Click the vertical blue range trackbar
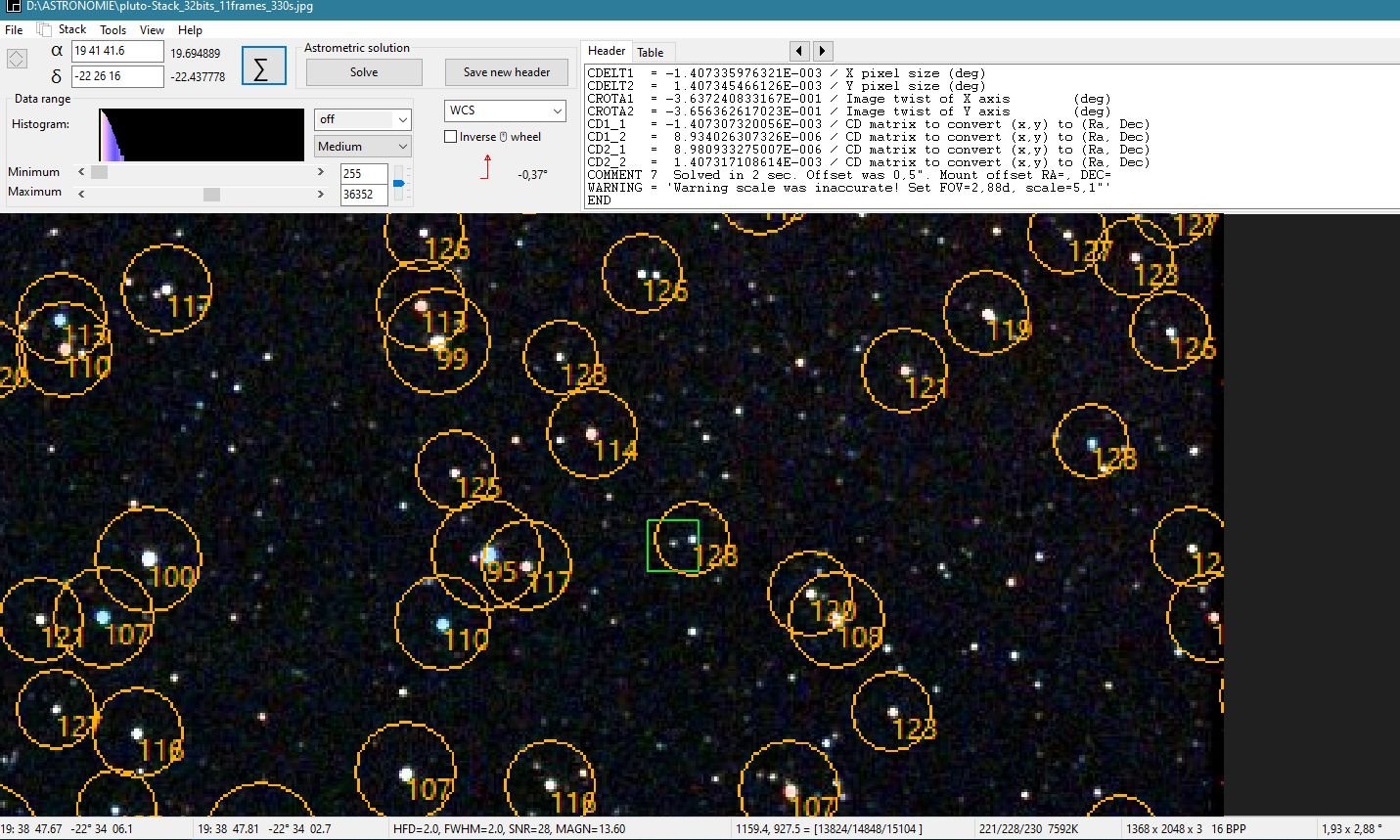This screenshot has width=1400, height=840. [x=398, y=184]
